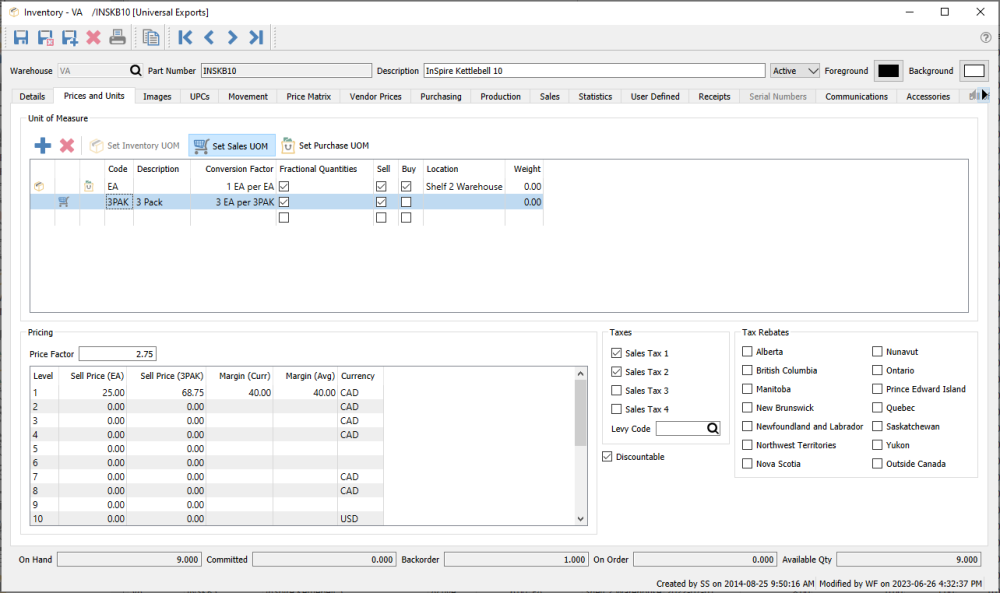Go to the previous record
Image resolution: width=1000 pixels, height=593 pixels.
[x=209, y=38]
